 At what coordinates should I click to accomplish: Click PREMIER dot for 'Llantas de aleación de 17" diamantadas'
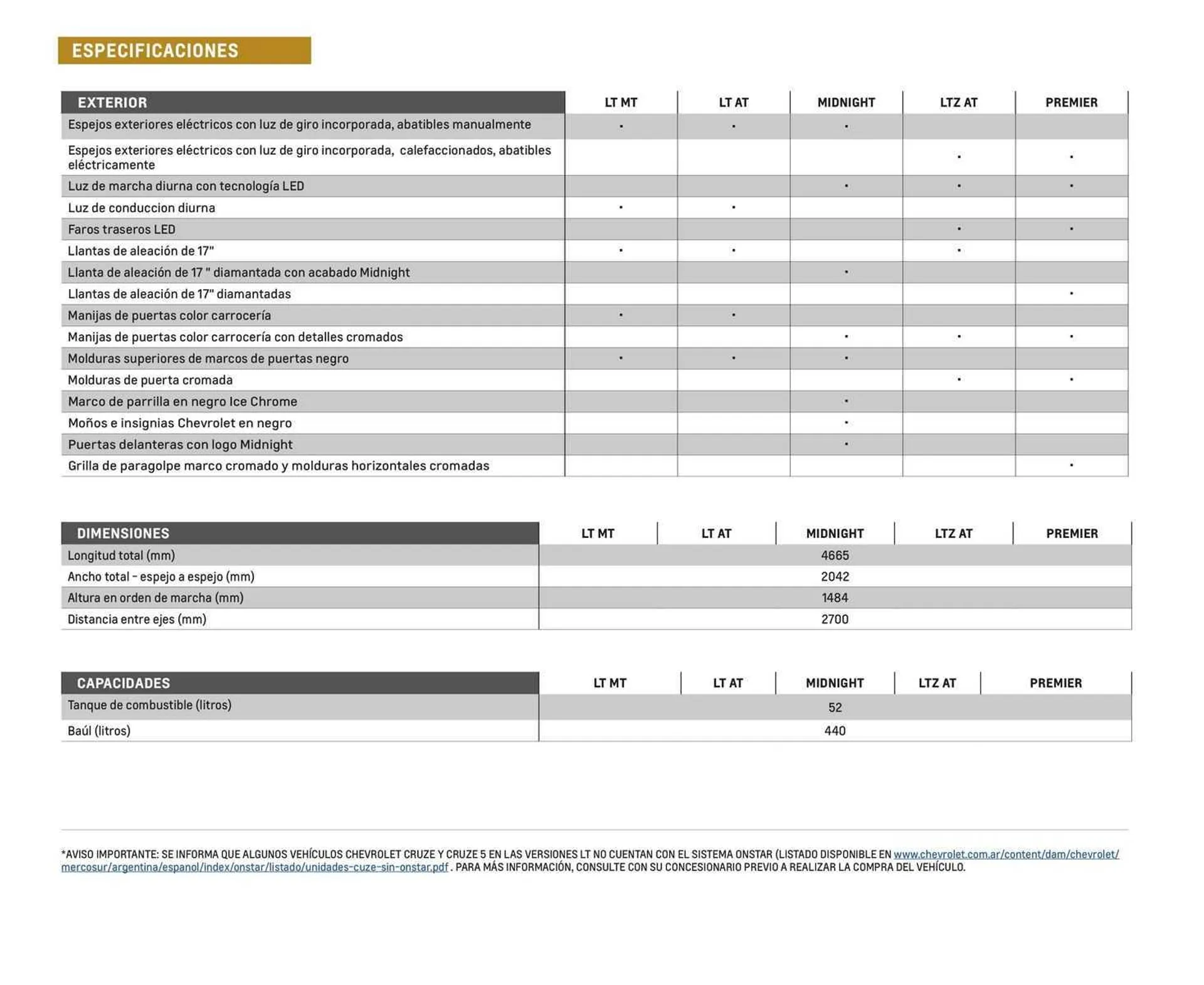point(1072,293)
